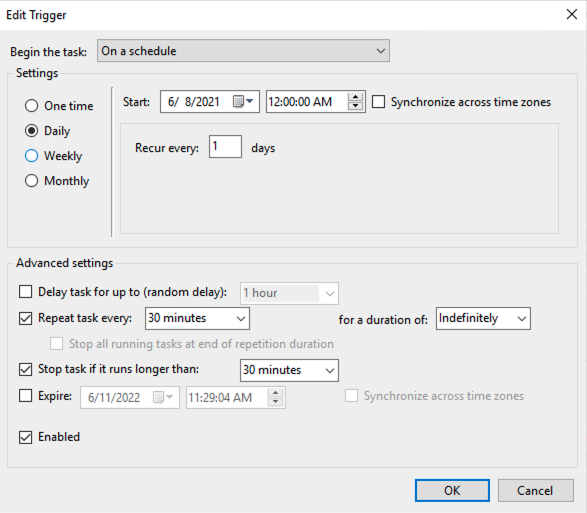Increase start time with up spinner arrow
This screenshot has height=513, width=587.
click(355, 97)
